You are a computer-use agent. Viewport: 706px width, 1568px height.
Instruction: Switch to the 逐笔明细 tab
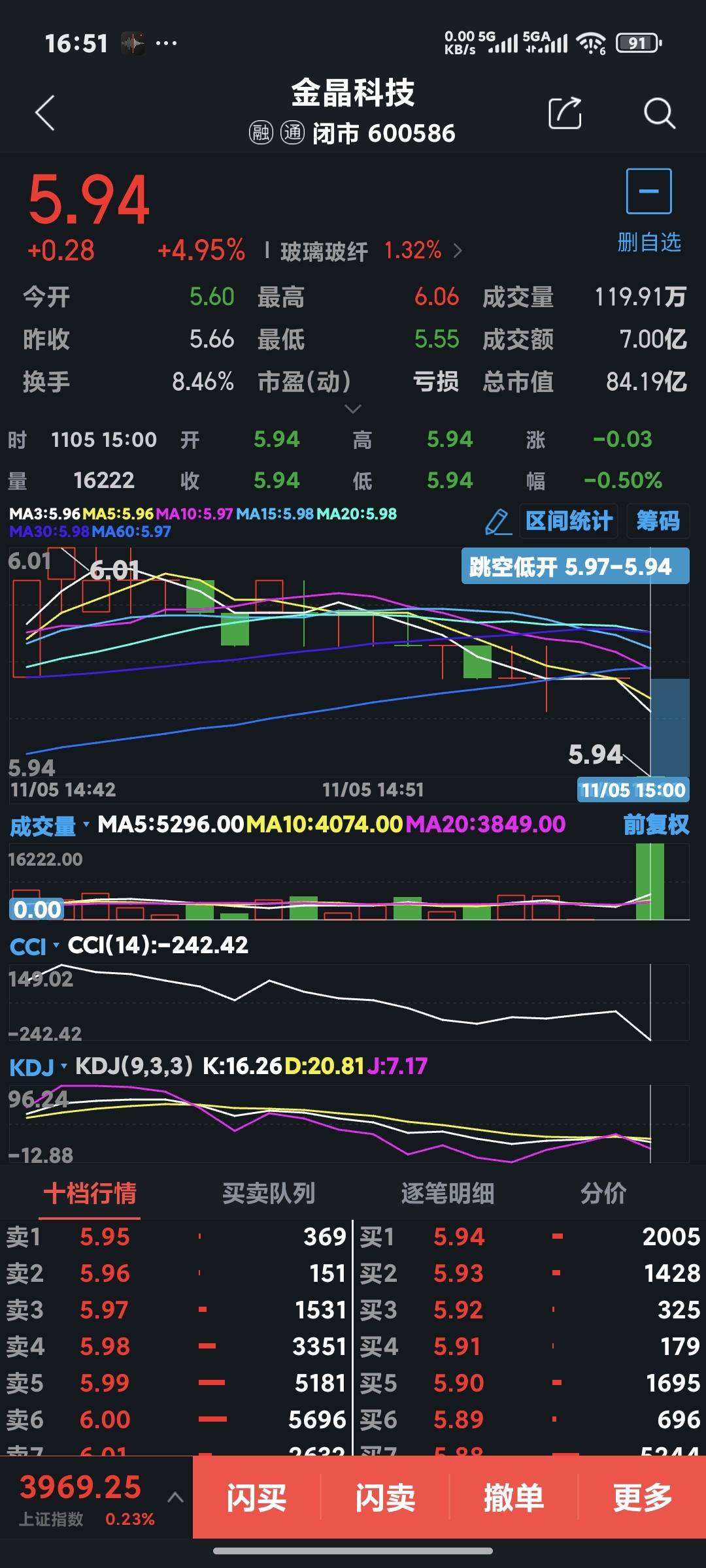point(448,1193)
